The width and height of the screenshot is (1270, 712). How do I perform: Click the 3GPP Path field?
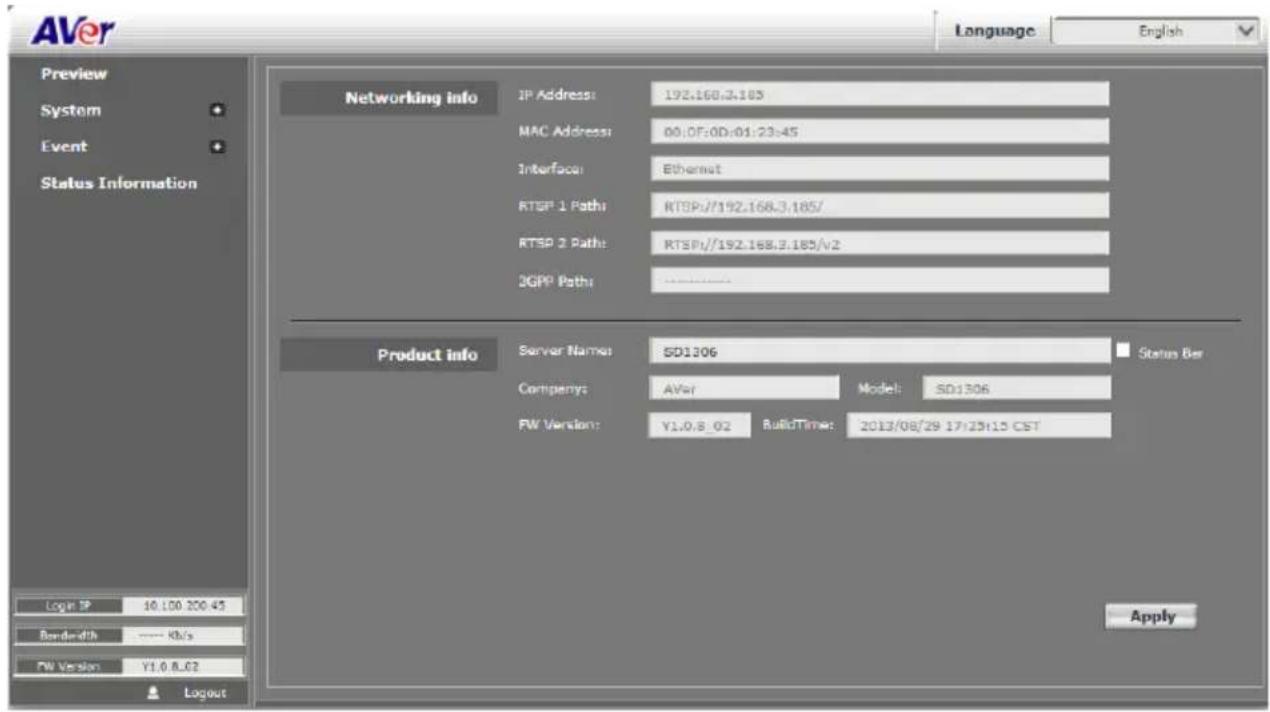coord(880,281)
